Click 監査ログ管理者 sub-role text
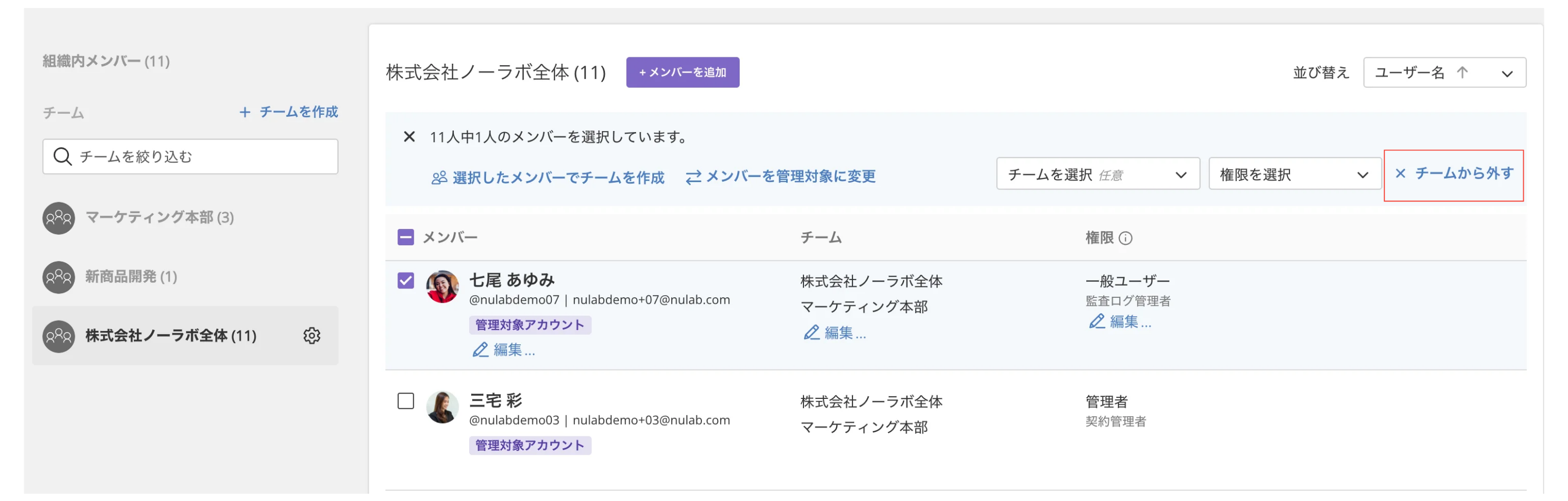1568x501 pixels. (1128, 300)
